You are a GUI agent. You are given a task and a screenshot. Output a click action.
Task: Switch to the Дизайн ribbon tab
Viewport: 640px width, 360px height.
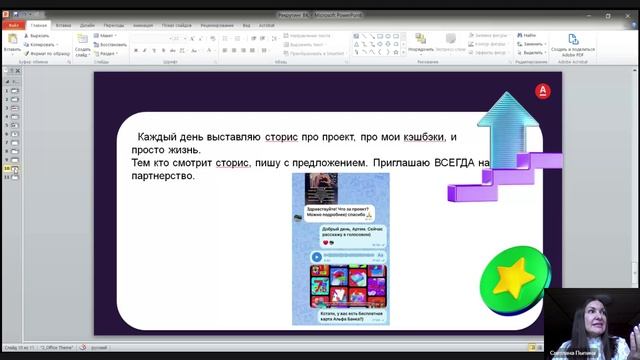(87, 25)
